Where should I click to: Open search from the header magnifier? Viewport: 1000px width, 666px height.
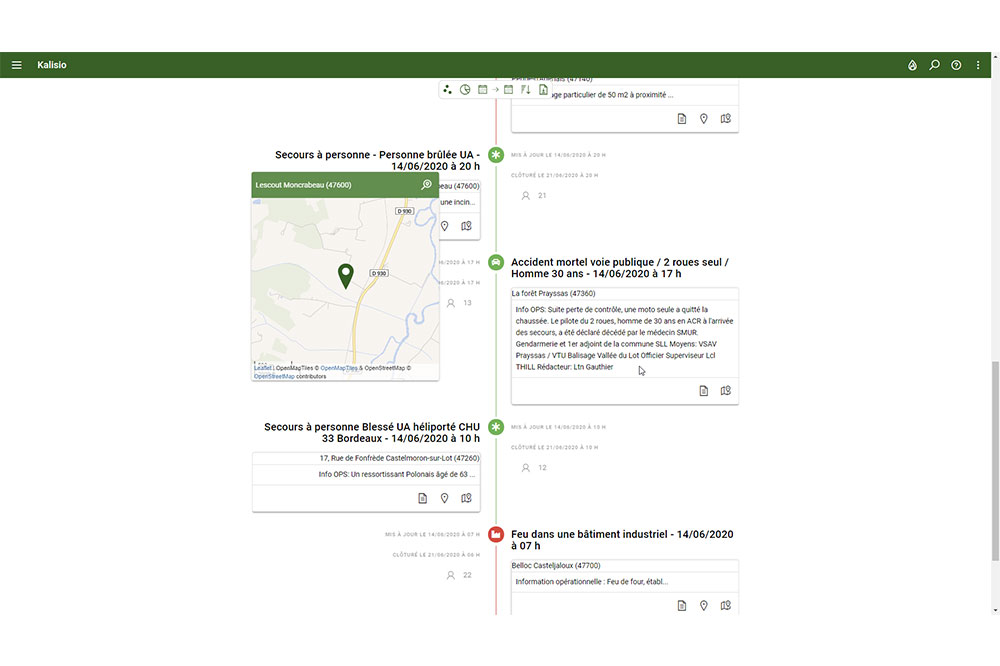[x=934, y=65]
